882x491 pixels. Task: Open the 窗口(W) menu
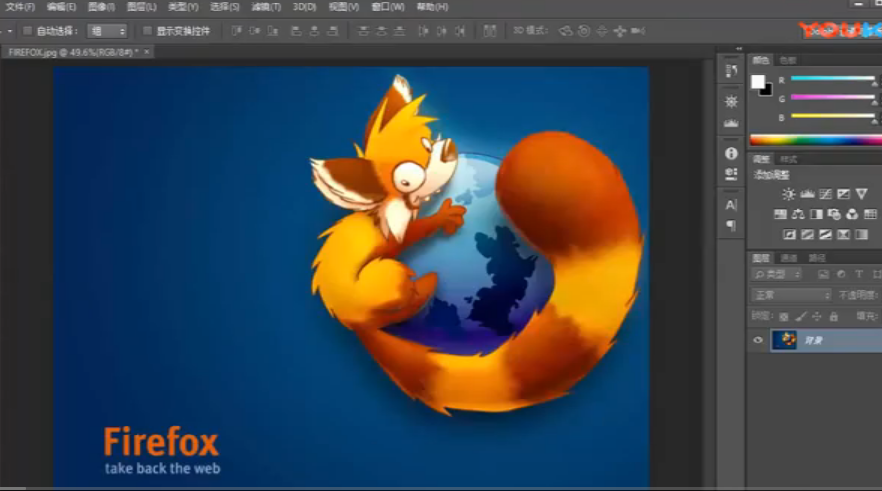click(388, 7)
